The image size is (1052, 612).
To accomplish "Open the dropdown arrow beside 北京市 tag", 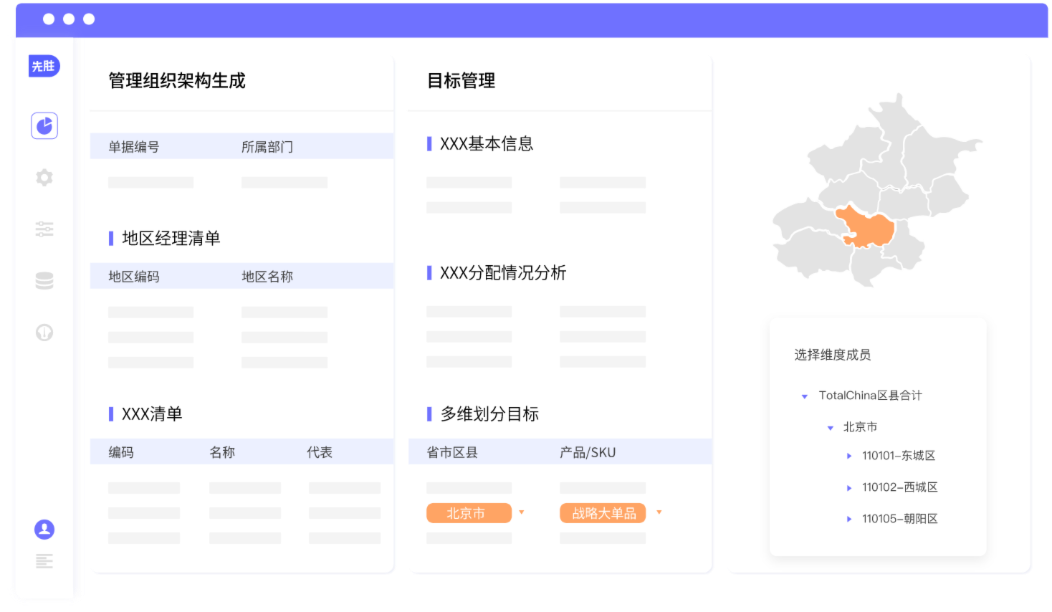I will click(521, 513).
